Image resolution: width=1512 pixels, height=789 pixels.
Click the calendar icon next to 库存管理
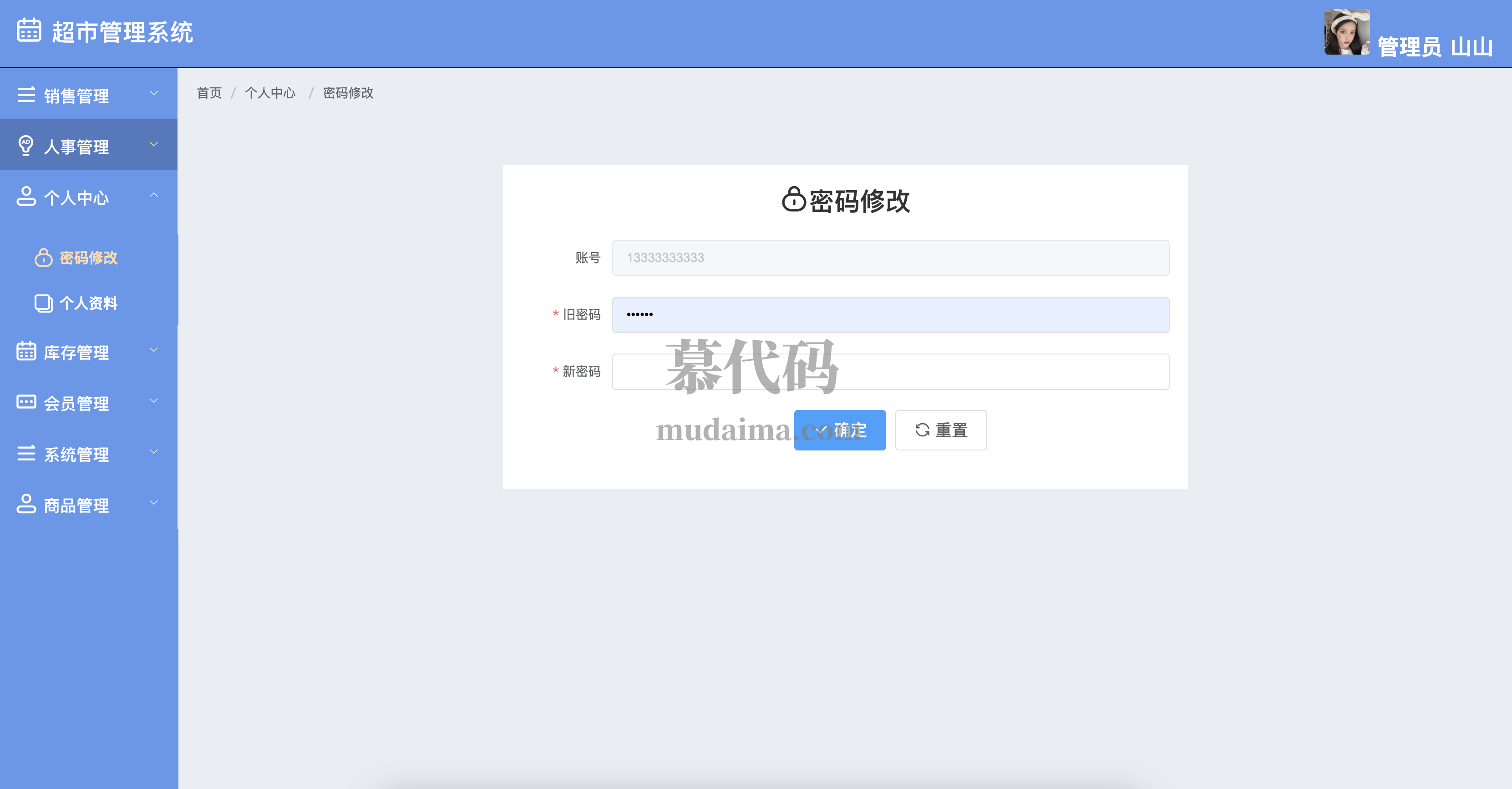click(x=26, y=351)
